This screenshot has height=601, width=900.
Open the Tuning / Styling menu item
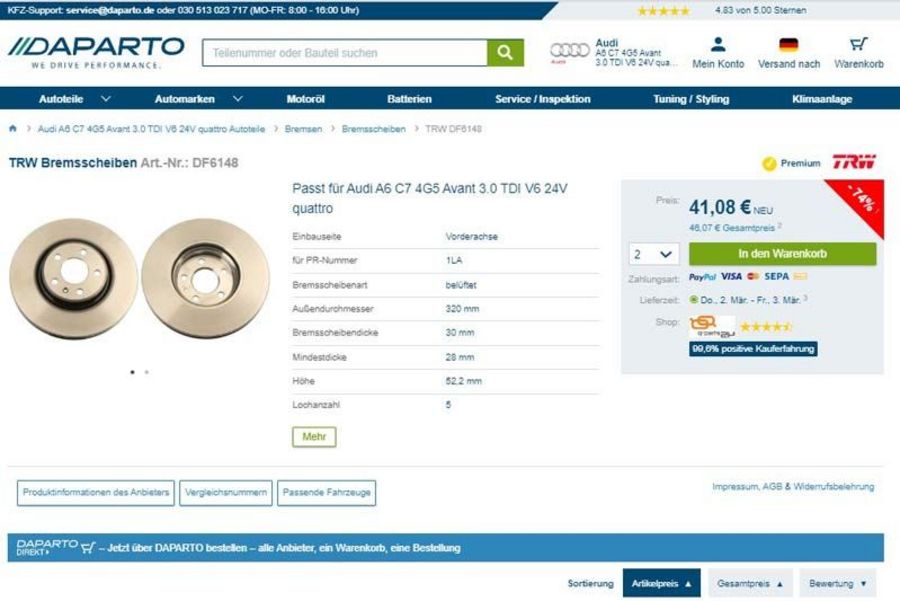691,99
